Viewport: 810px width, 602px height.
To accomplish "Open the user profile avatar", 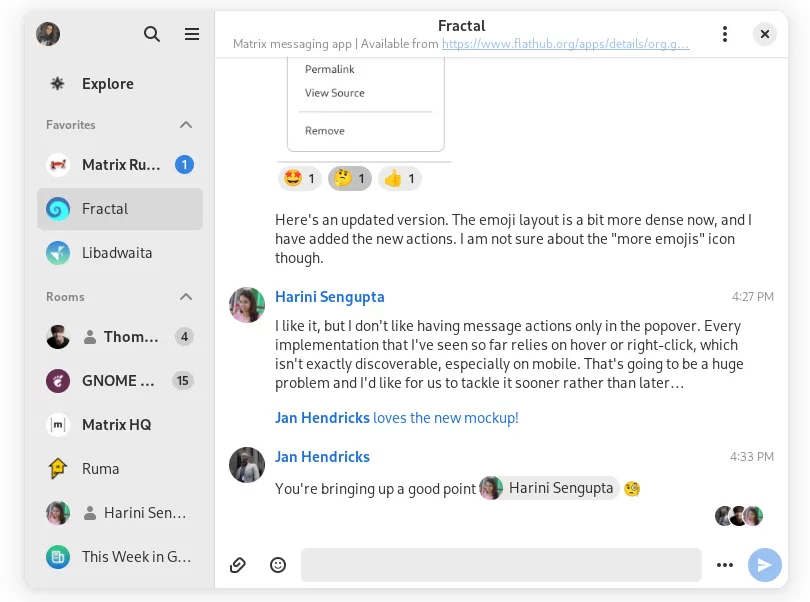I will point(48,34).
